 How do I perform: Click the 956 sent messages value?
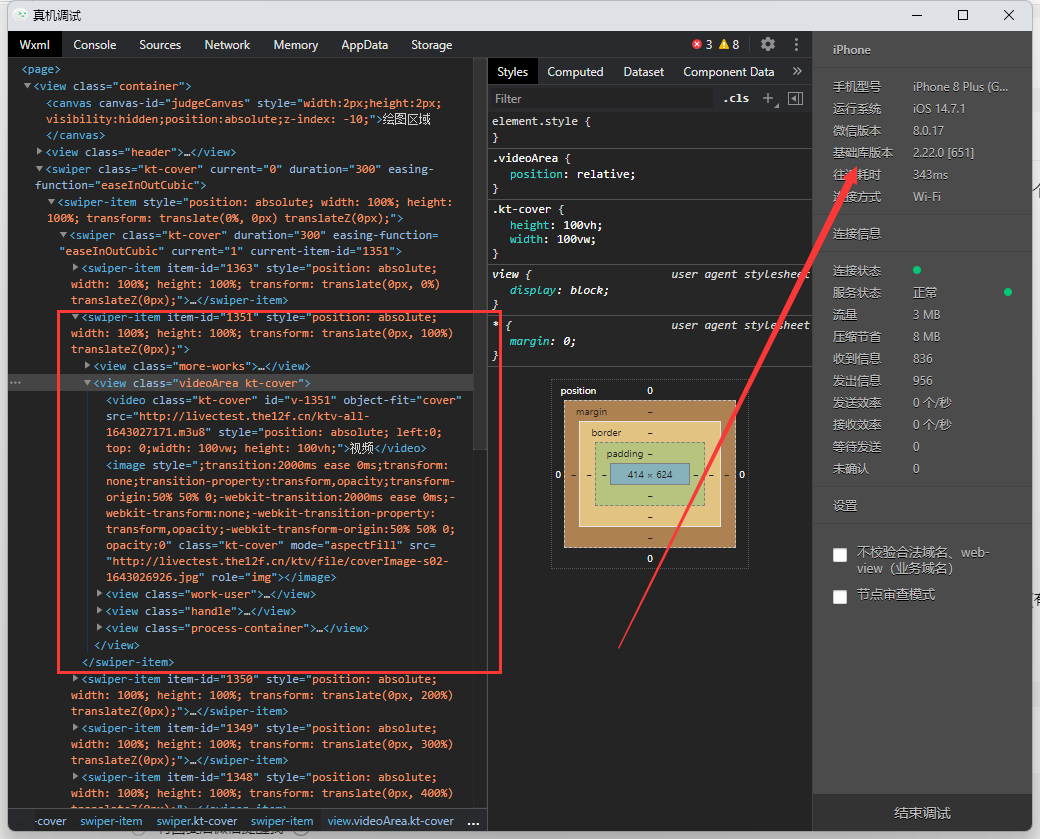pyautogui.click(x=923, y=381)
